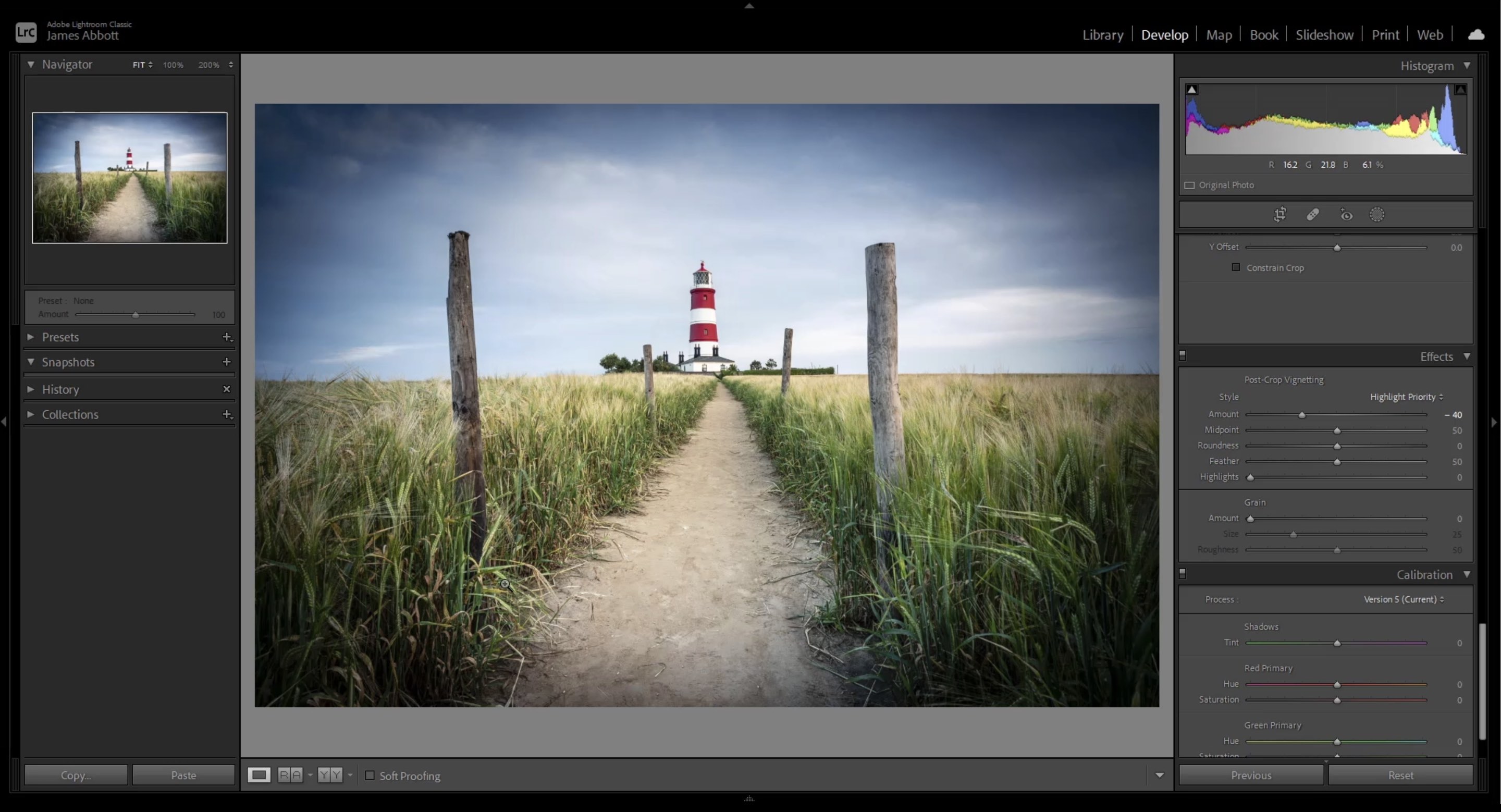This screenshot has width=1501, height=812.
Task: Switch to Loupe view in the toolbar
Action: (x=260, y=776)
